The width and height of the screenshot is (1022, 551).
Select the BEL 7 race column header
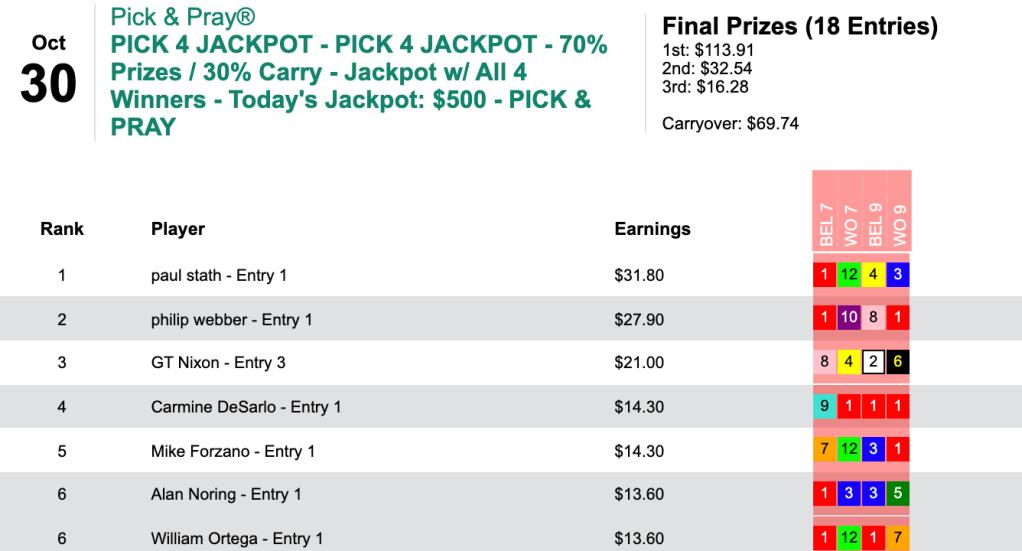pyautogui.click(x=825, y=224)
